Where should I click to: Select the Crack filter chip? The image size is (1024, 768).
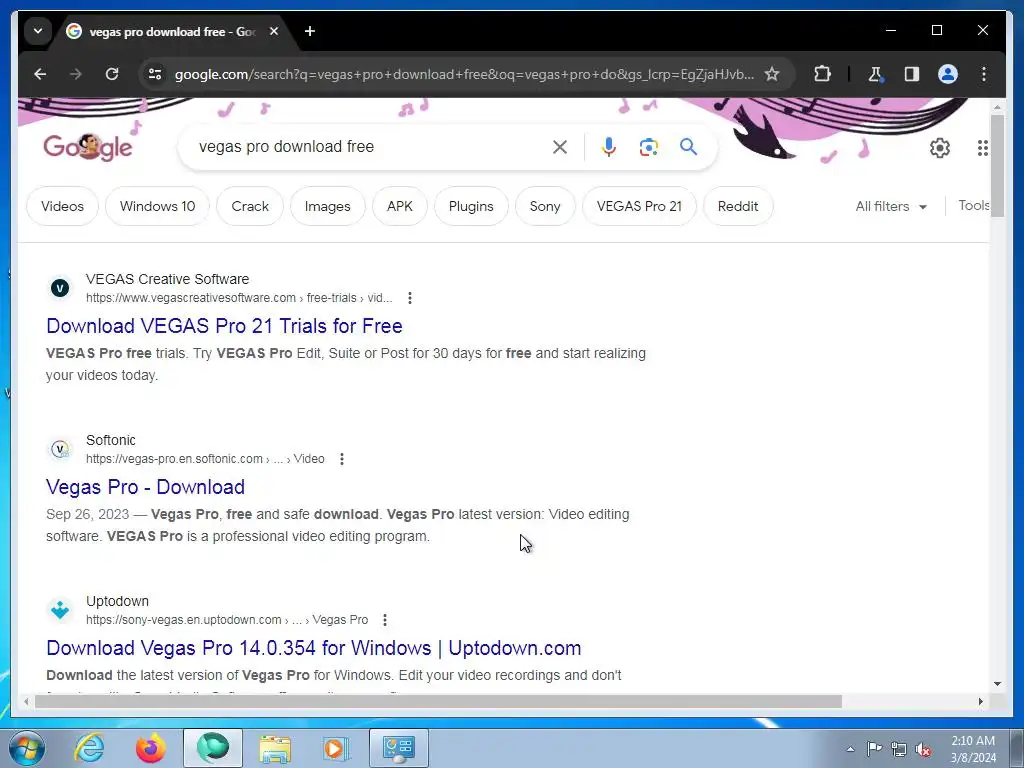(x=250, y=206)
